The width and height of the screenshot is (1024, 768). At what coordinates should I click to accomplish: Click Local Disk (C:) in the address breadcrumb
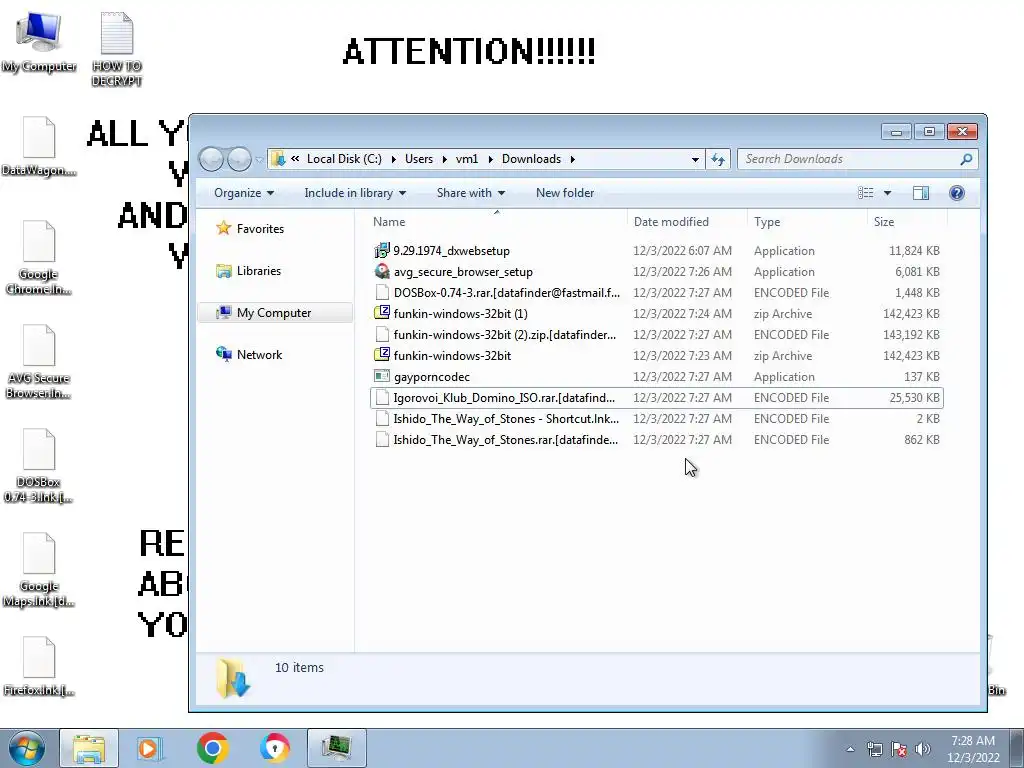click(x=344, y=159)
